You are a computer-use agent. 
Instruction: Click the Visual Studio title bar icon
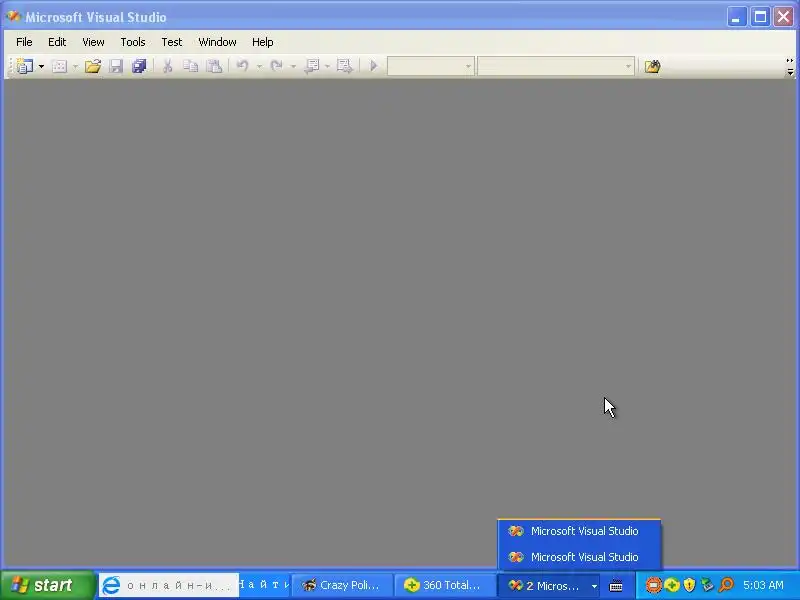coord(13,17)
